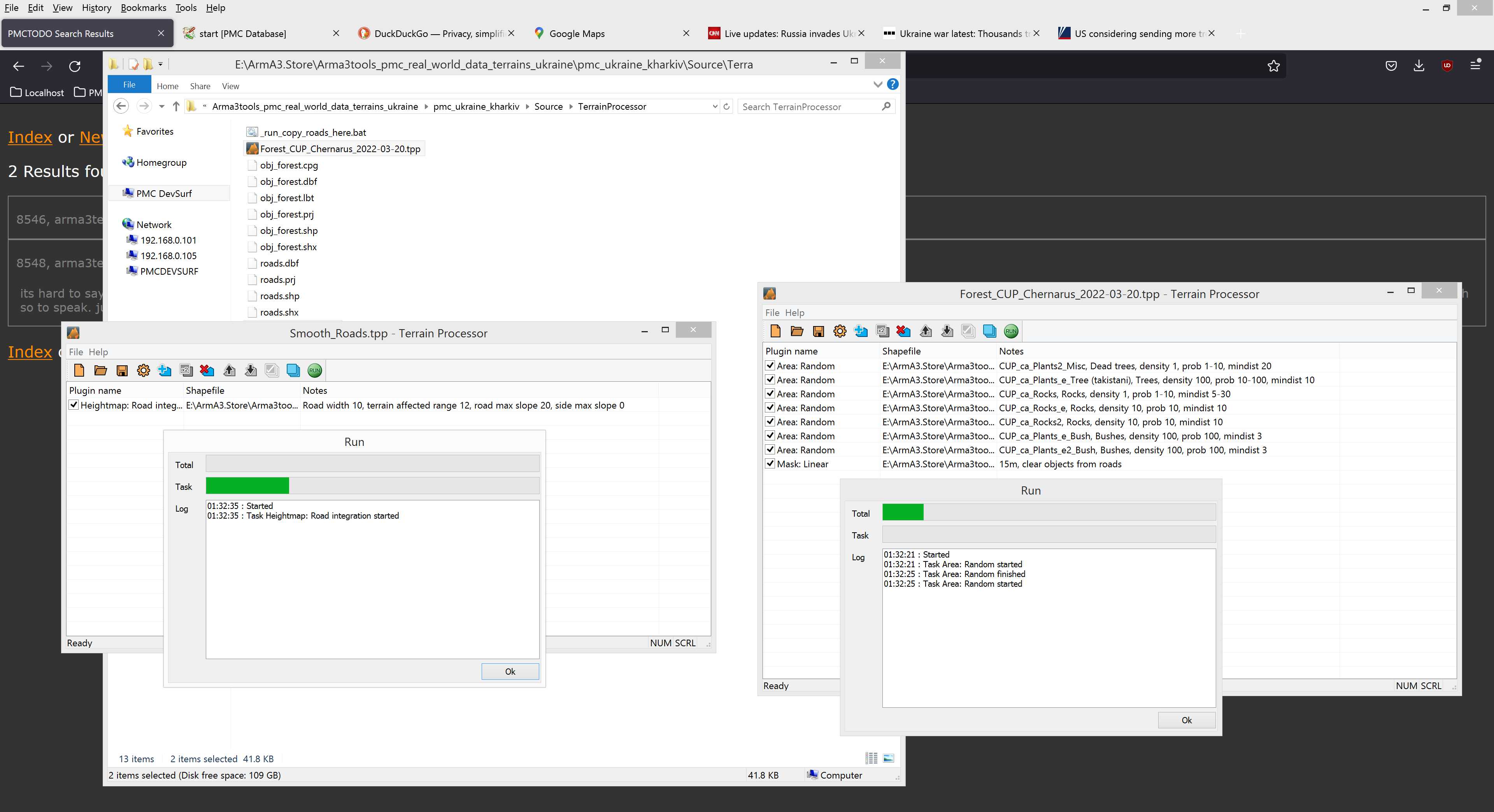
Task: Click move task down icon in Forest_CUP toolbar
Action: pos(947,331)
